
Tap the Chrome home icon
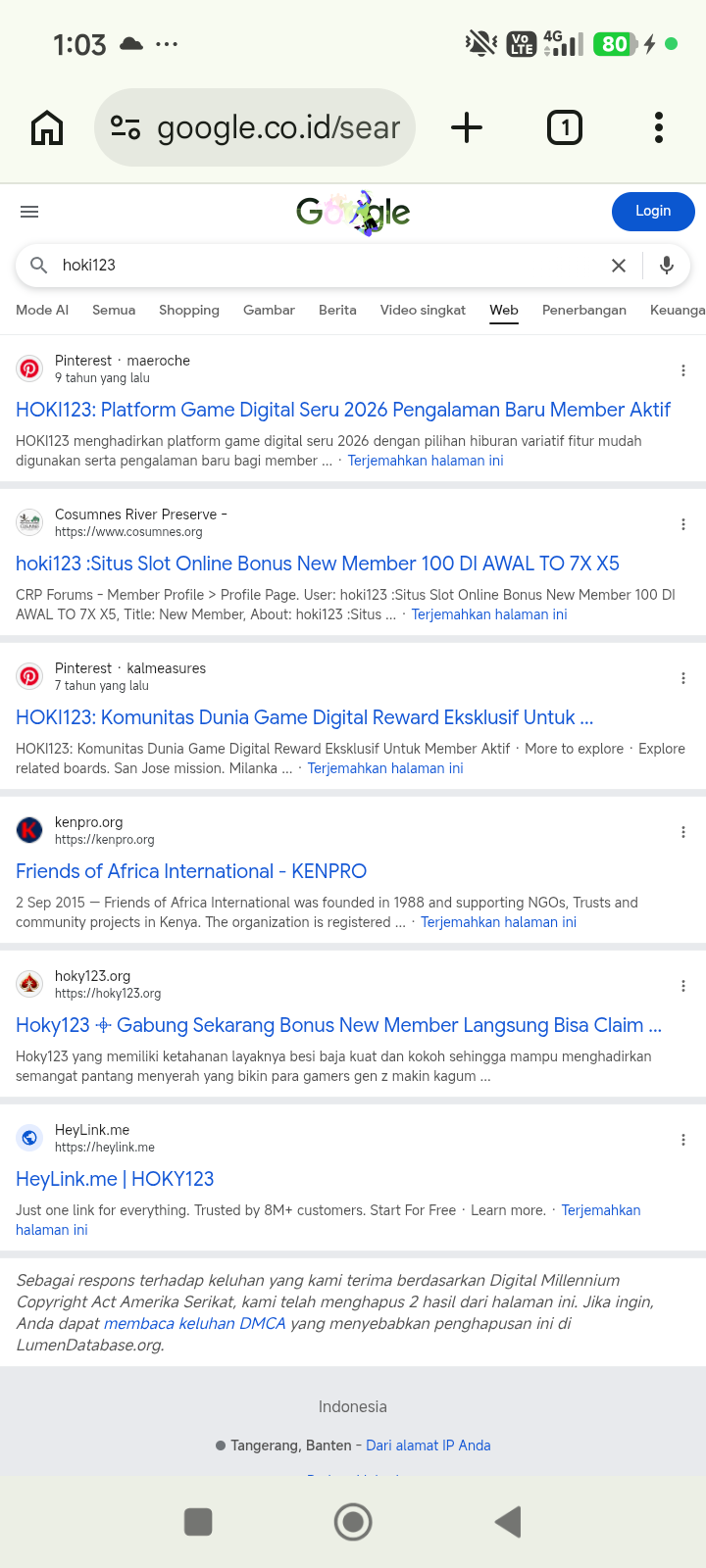pyautogui.click(x=47, y=127)
